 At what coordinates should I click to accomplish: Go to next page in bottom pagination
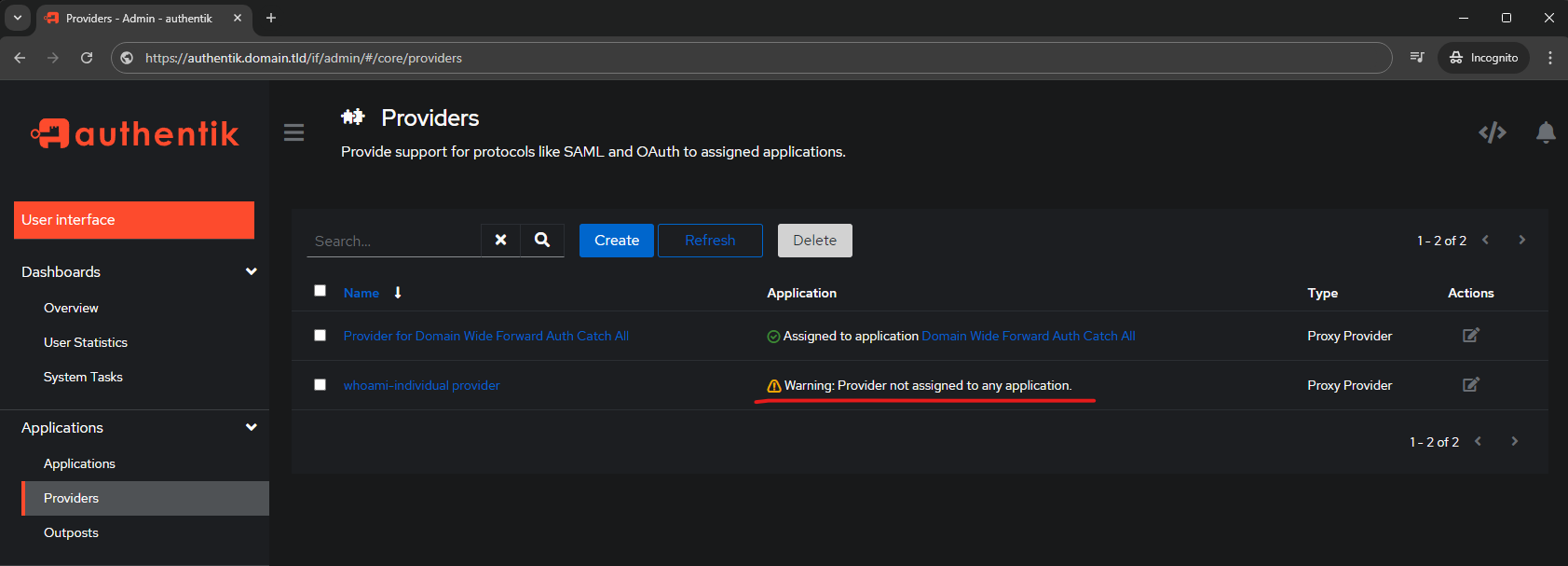pyautogui.click(x=1515, y=441)
